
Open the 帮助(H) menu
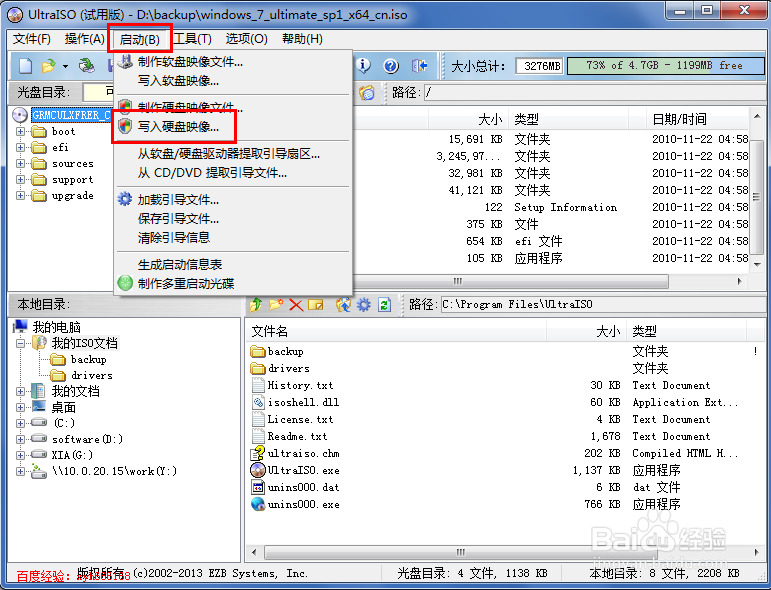pyautogui.click(x=302, y=39)
